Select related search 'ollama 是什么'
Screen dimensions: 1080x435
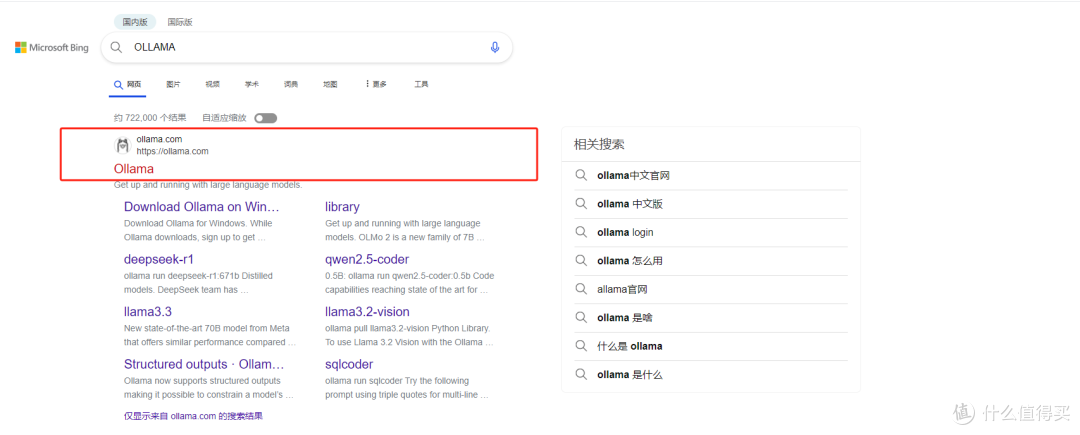[x=630, y=374]
